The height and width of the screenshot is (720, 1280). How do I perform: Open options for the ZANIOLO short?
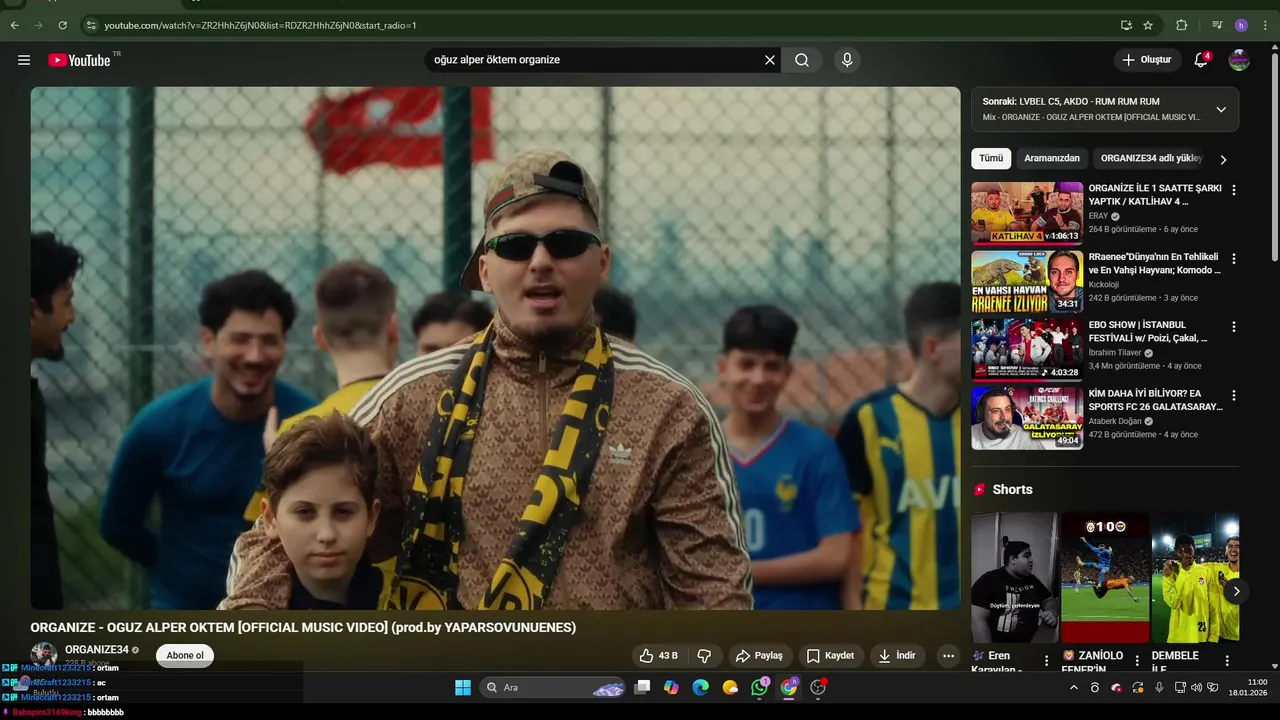click(1137, 661)
